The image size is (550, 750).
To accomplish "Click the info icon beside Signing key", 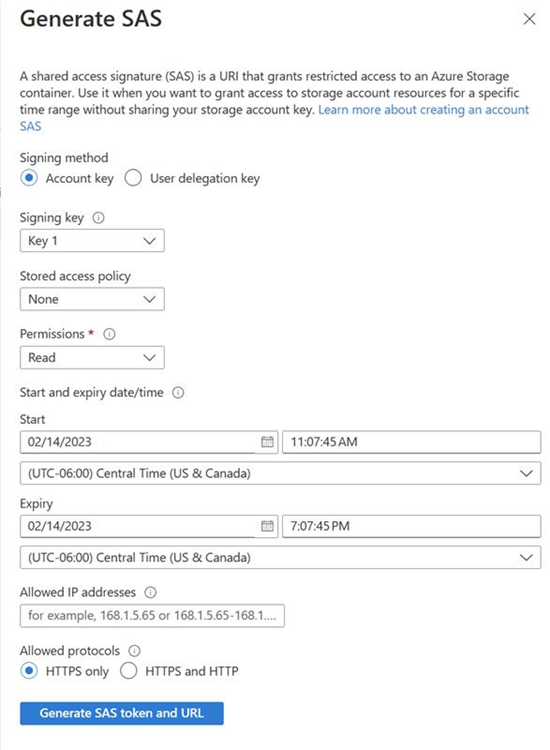I will click(x=99, y=218).
